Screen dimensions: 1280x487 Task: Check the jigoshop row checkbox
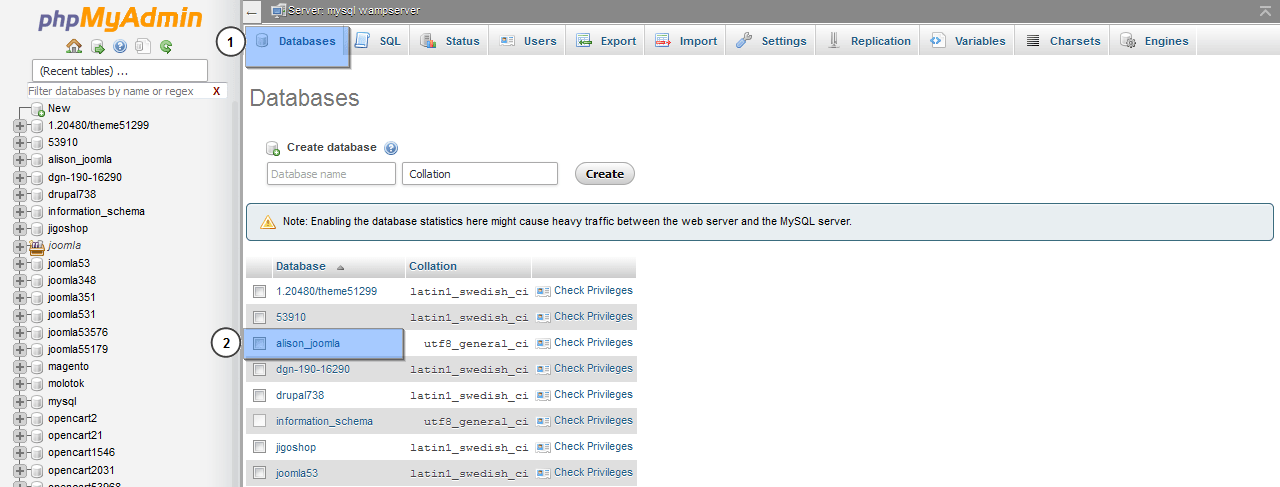pos(259,447)
